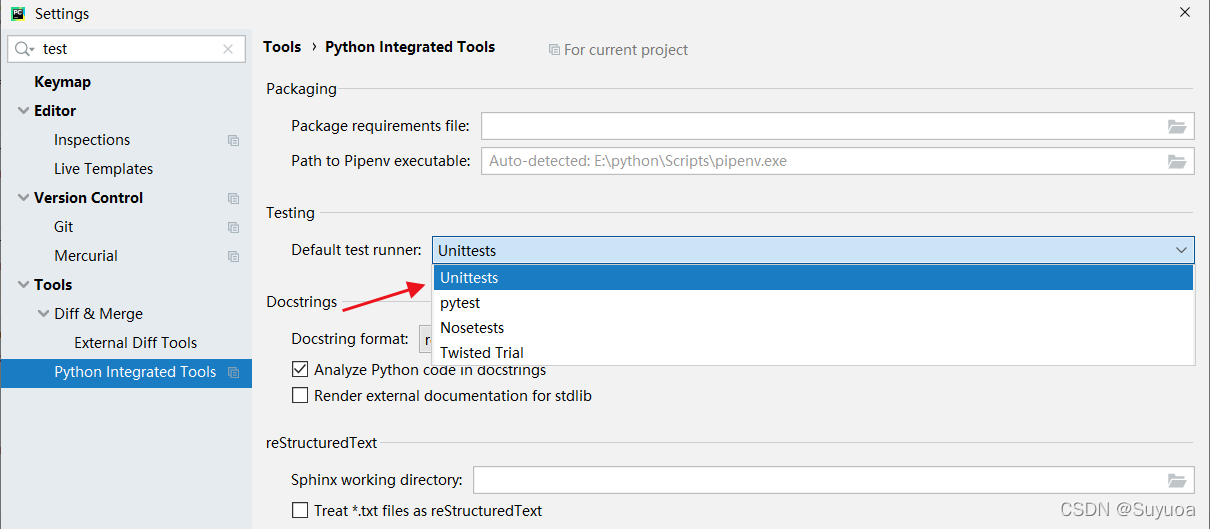
Task: Browse for package requirements file folder icon
Action: click(1177, 126)
